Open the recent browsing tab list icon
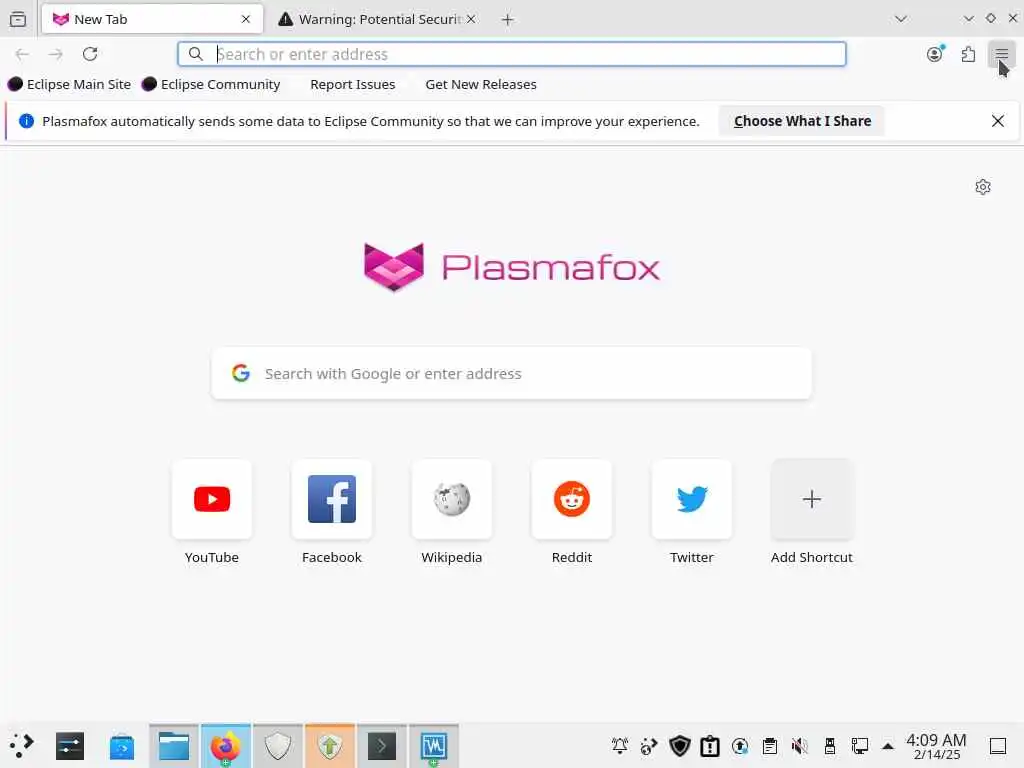This screenshot has width=1024, height=768. click(18, 19)
